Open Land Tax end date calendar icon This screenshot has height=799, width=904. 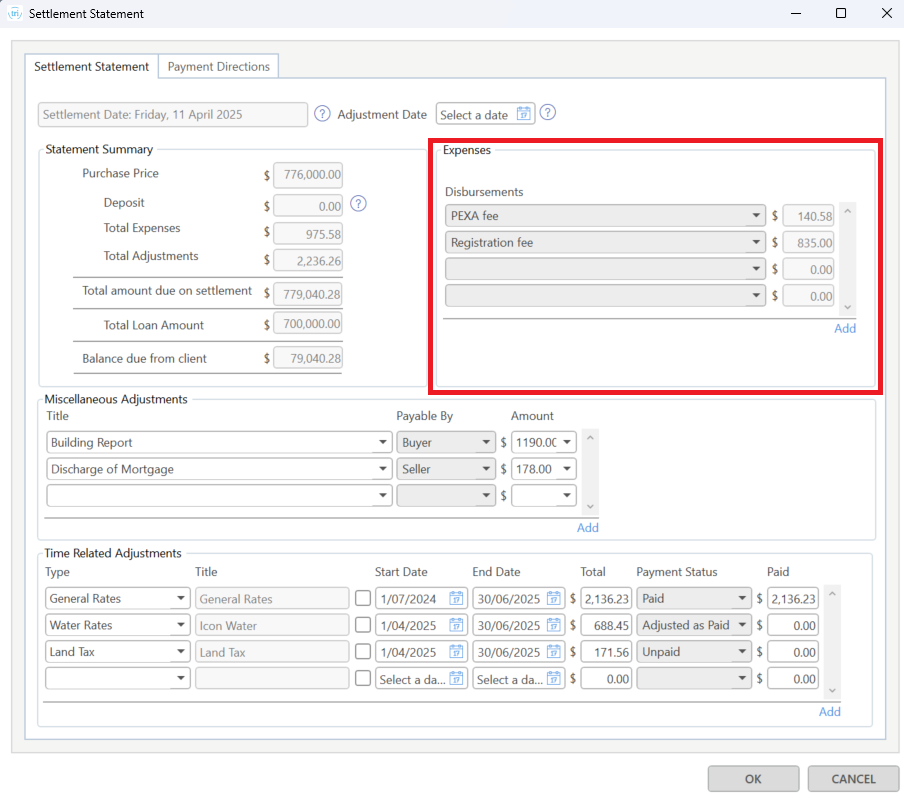[554, 652]
